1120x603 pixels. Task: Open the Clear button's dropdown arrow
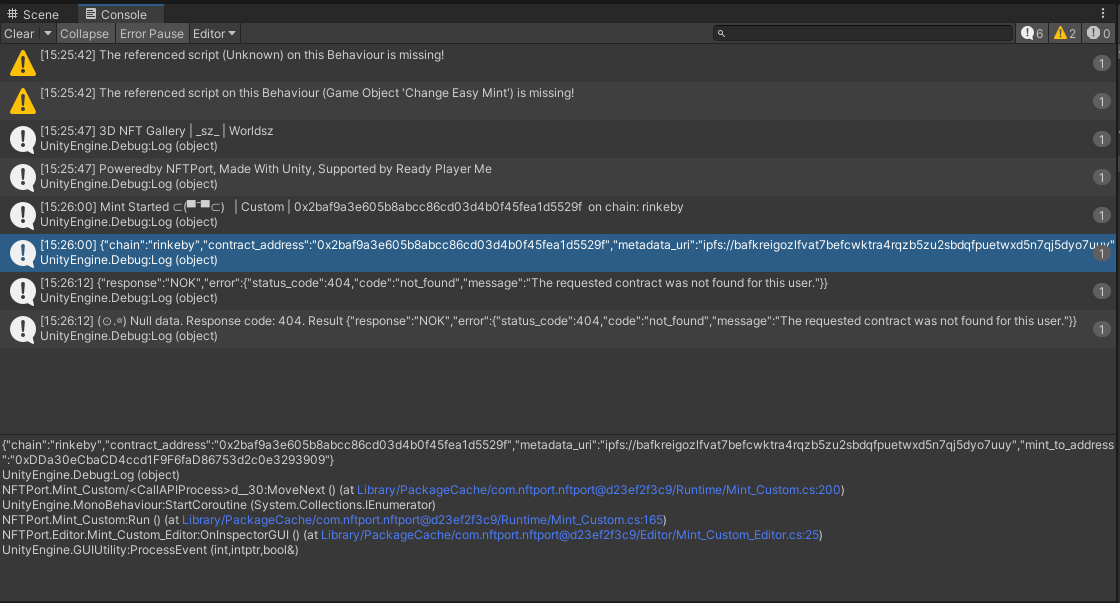click(x=47, y=33)
